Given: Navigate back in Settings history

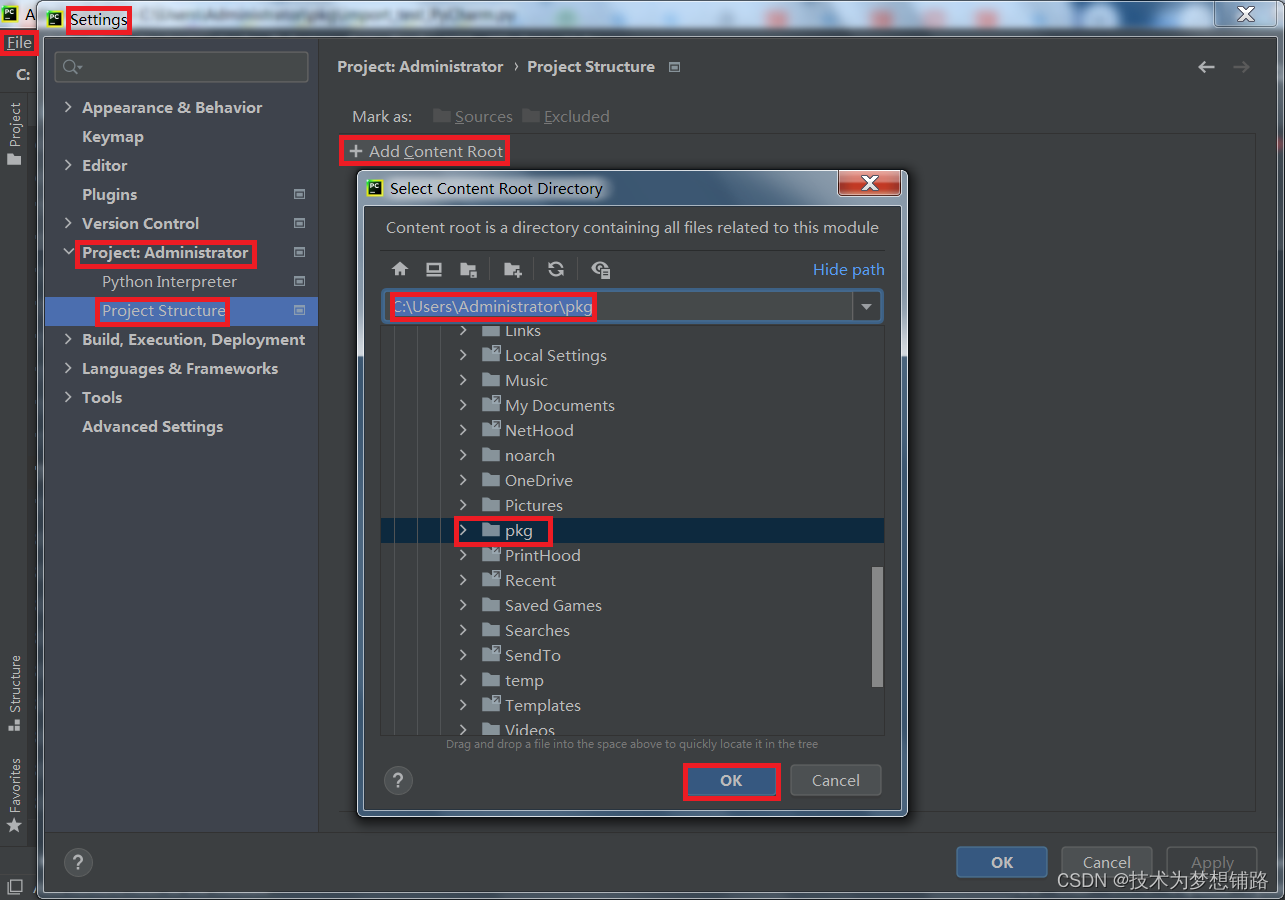Looking at the screenshot, I should [1206, 67].
